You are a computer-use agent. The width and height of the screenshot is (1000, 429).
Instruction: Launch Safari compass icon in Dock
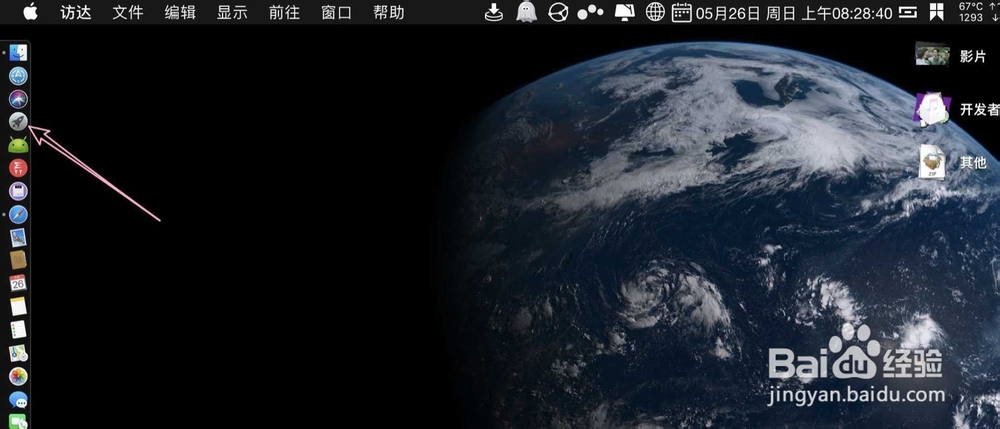[x=18, y=214]
